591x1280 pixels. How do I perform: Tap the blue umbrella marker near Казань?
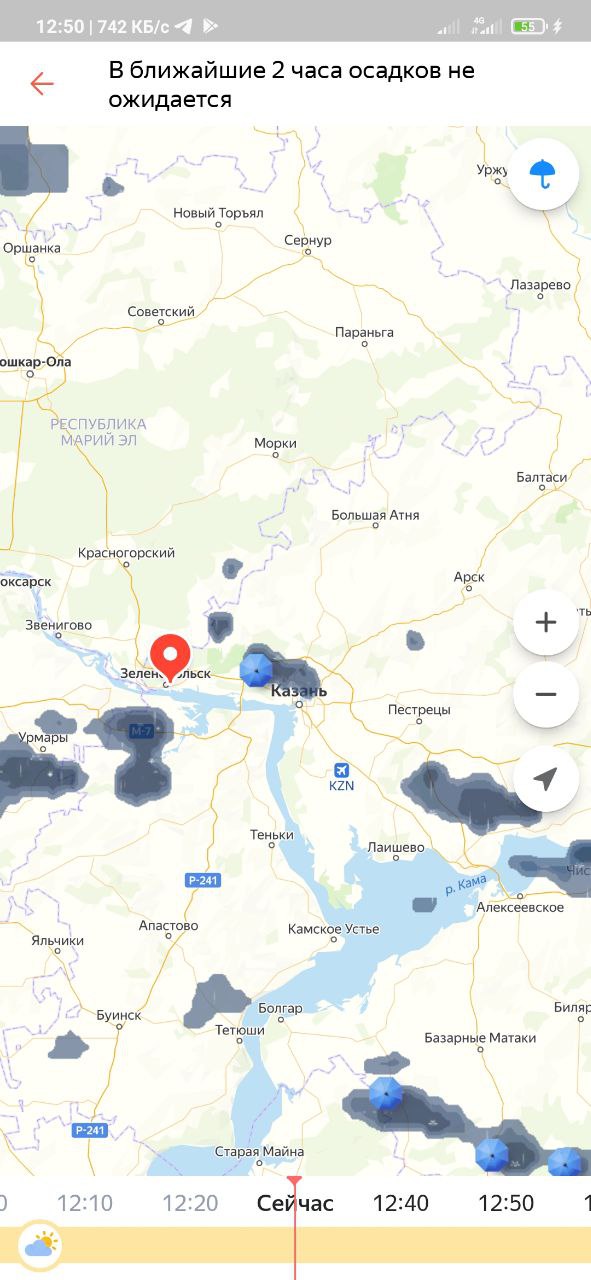pyautogui.click(x=257, y=669)
